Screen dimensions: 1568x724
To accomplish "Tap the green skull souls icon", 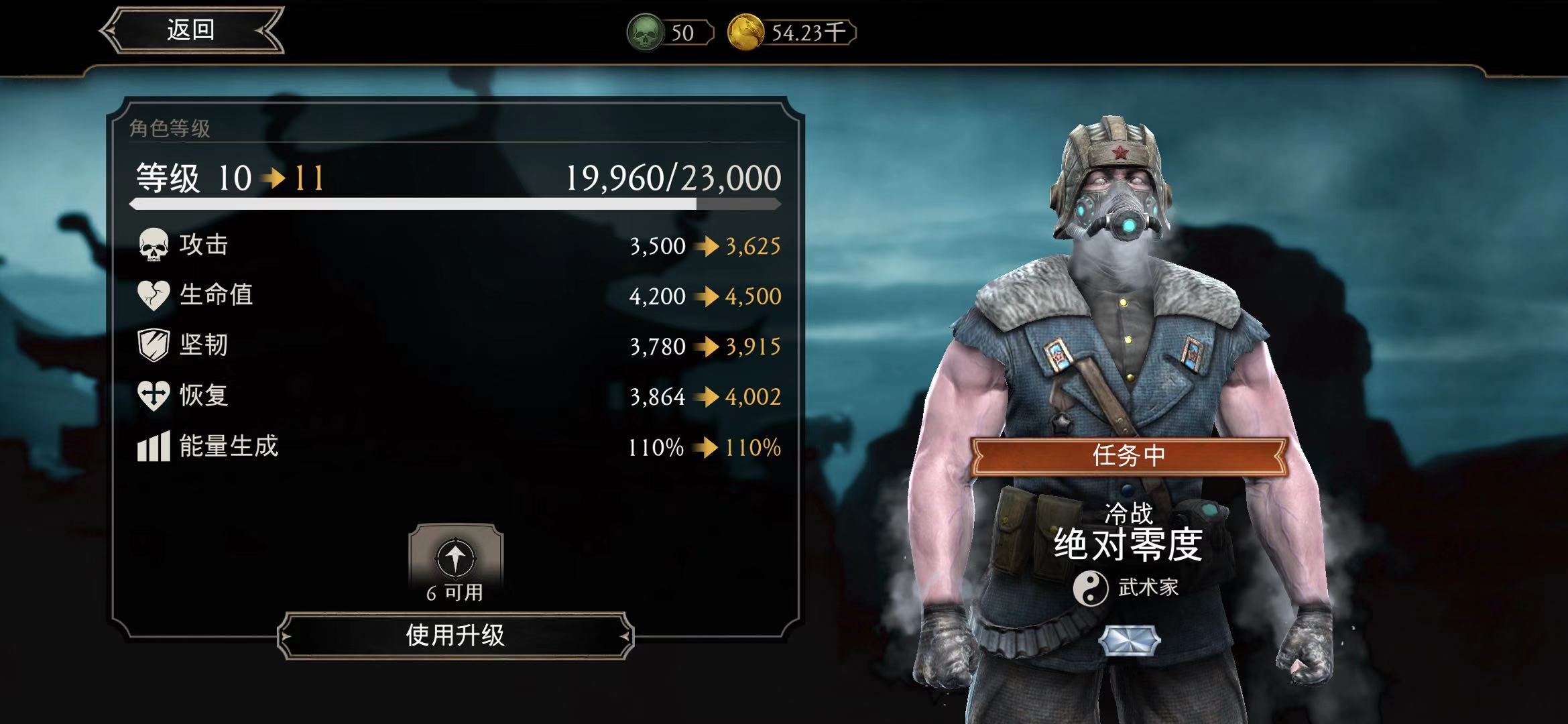I will pos(645,33).
